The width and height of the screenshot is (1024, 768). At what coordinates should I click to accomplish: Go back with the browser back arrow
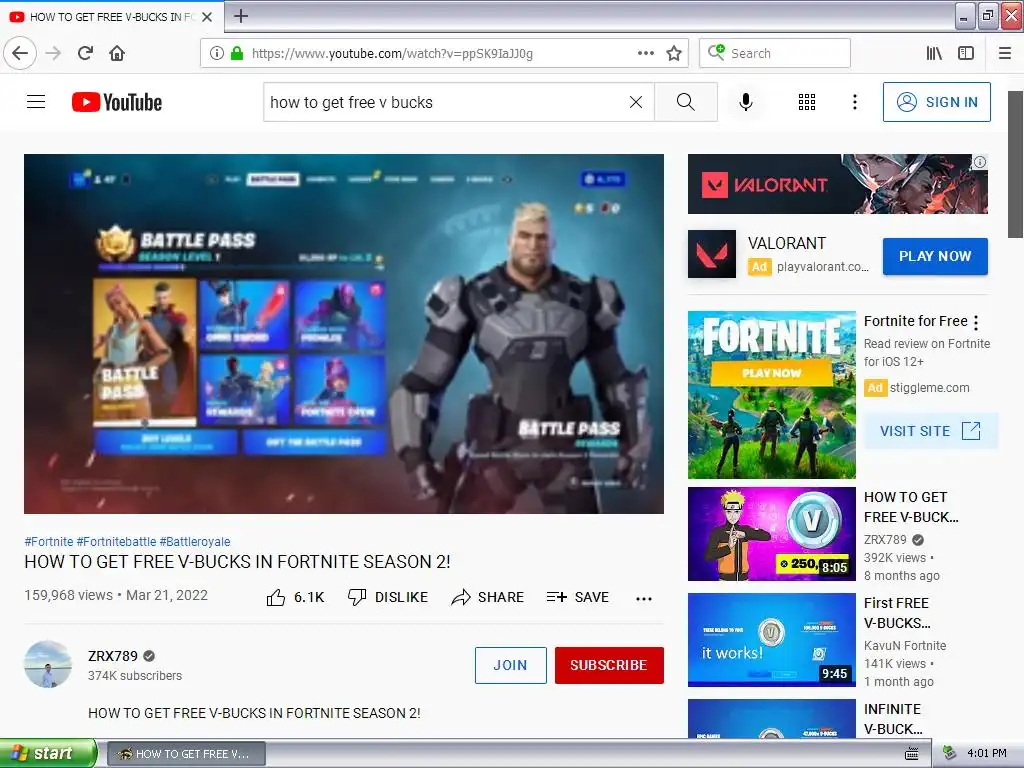[x=20, y=53]
